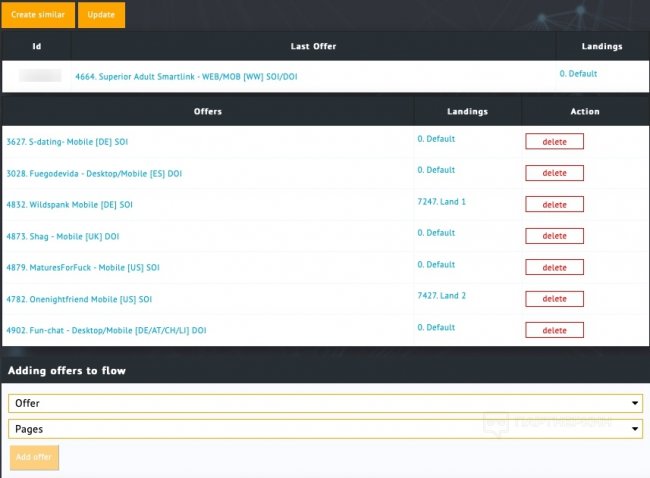Screen dimensions: 650x478
Task: Expand the Pages dropdown
Action: 325,428
